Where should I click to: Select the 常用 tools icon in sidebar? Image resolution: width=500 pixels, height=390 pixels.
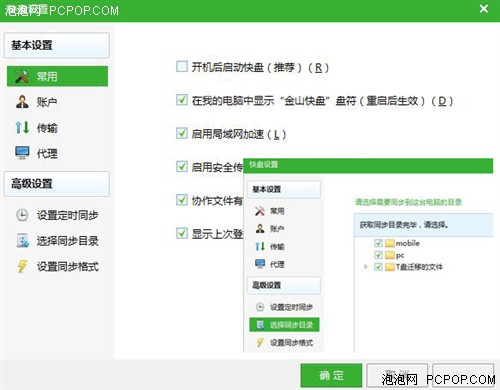coord(22,76)
